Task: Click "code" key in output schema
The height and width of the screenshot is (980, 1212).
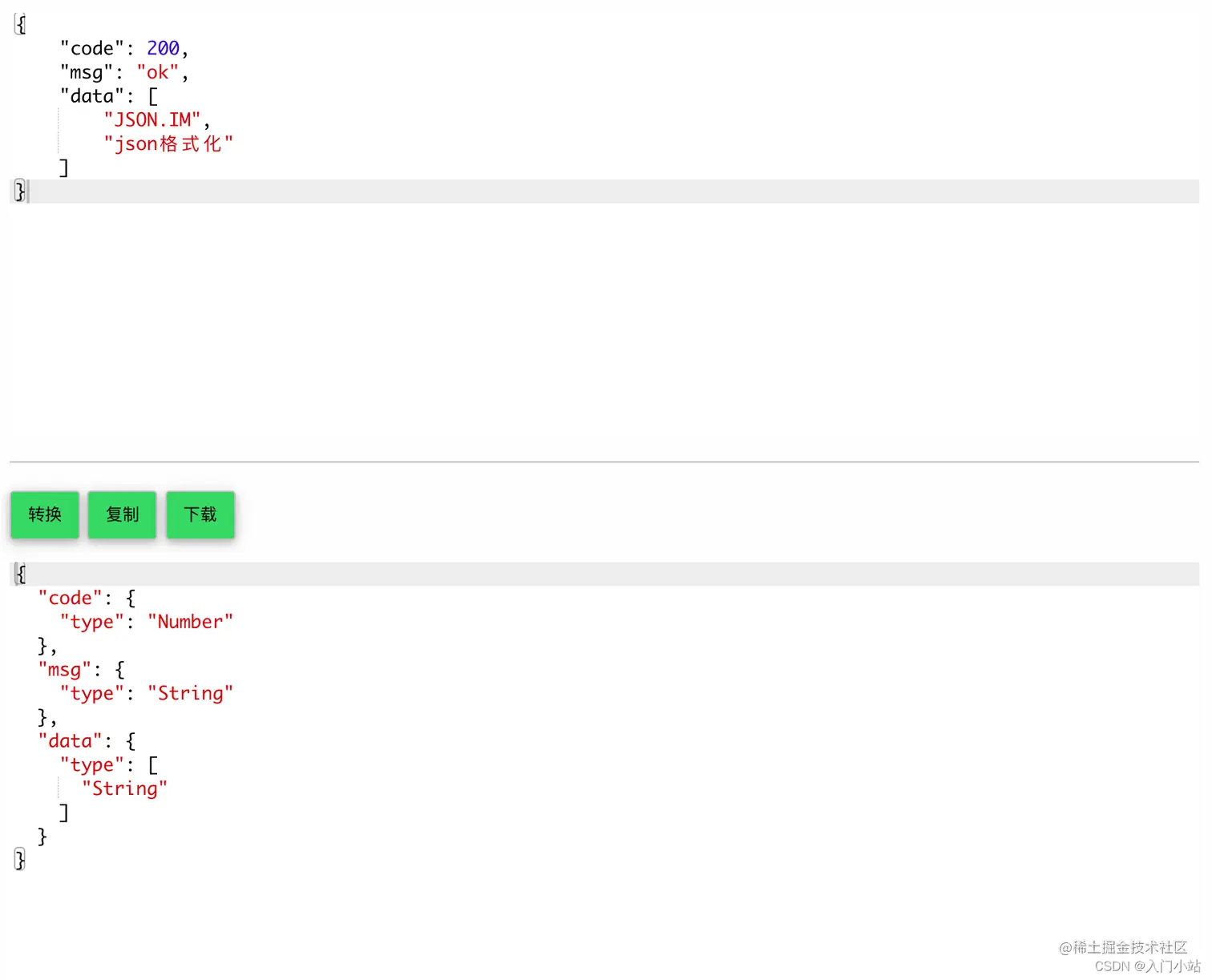Action: point(71,599)
